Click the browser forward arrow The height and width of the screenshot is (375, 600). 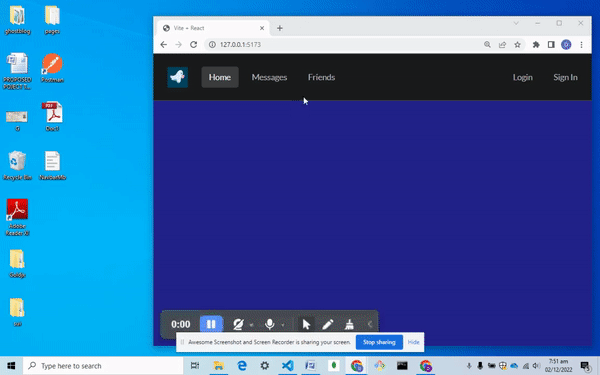tap(178, 44)
